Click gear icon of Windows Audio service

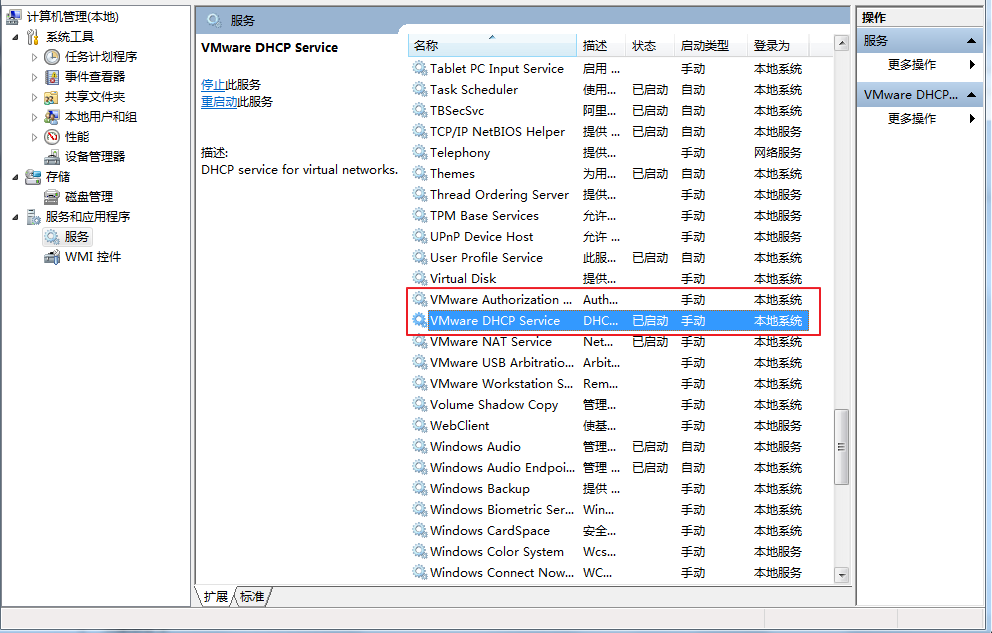click(419, 446)
